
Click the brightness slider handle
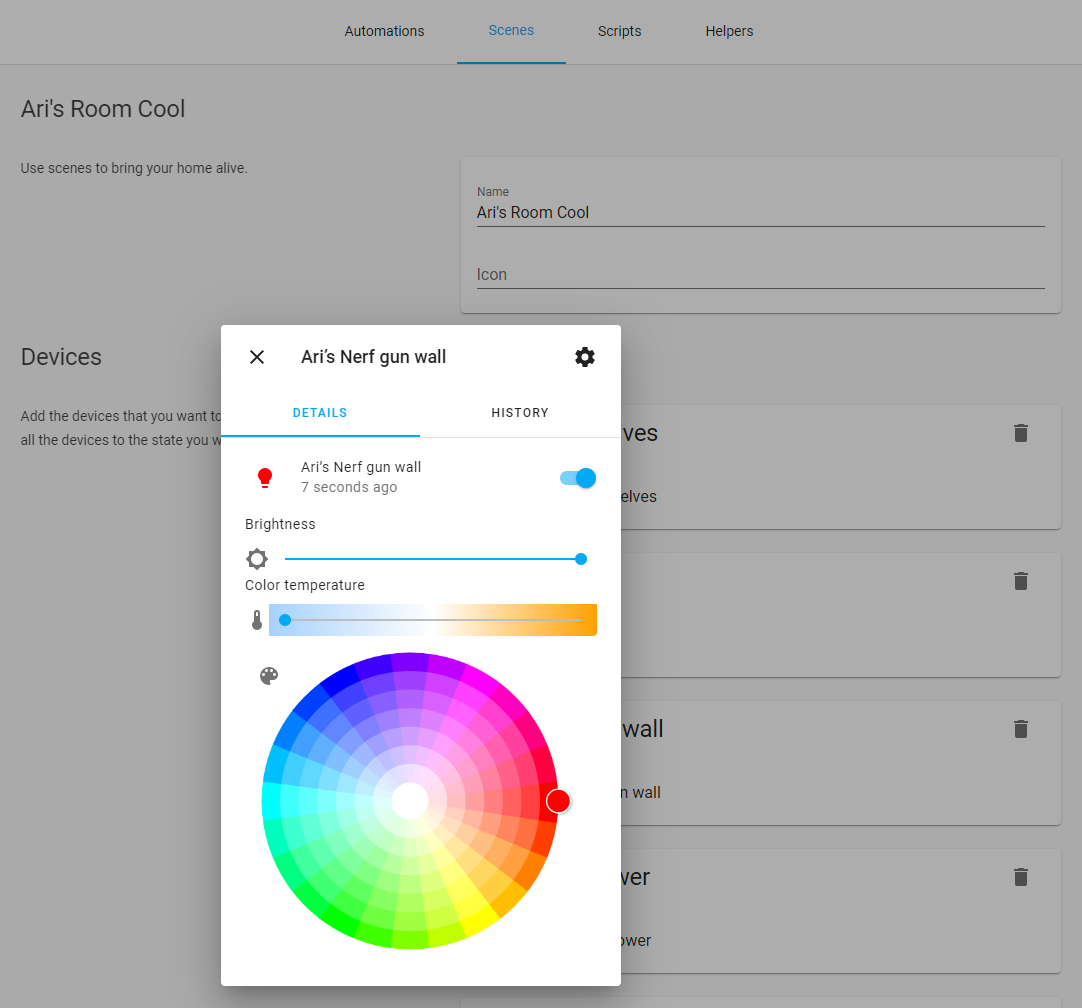(x=581, y=559)
